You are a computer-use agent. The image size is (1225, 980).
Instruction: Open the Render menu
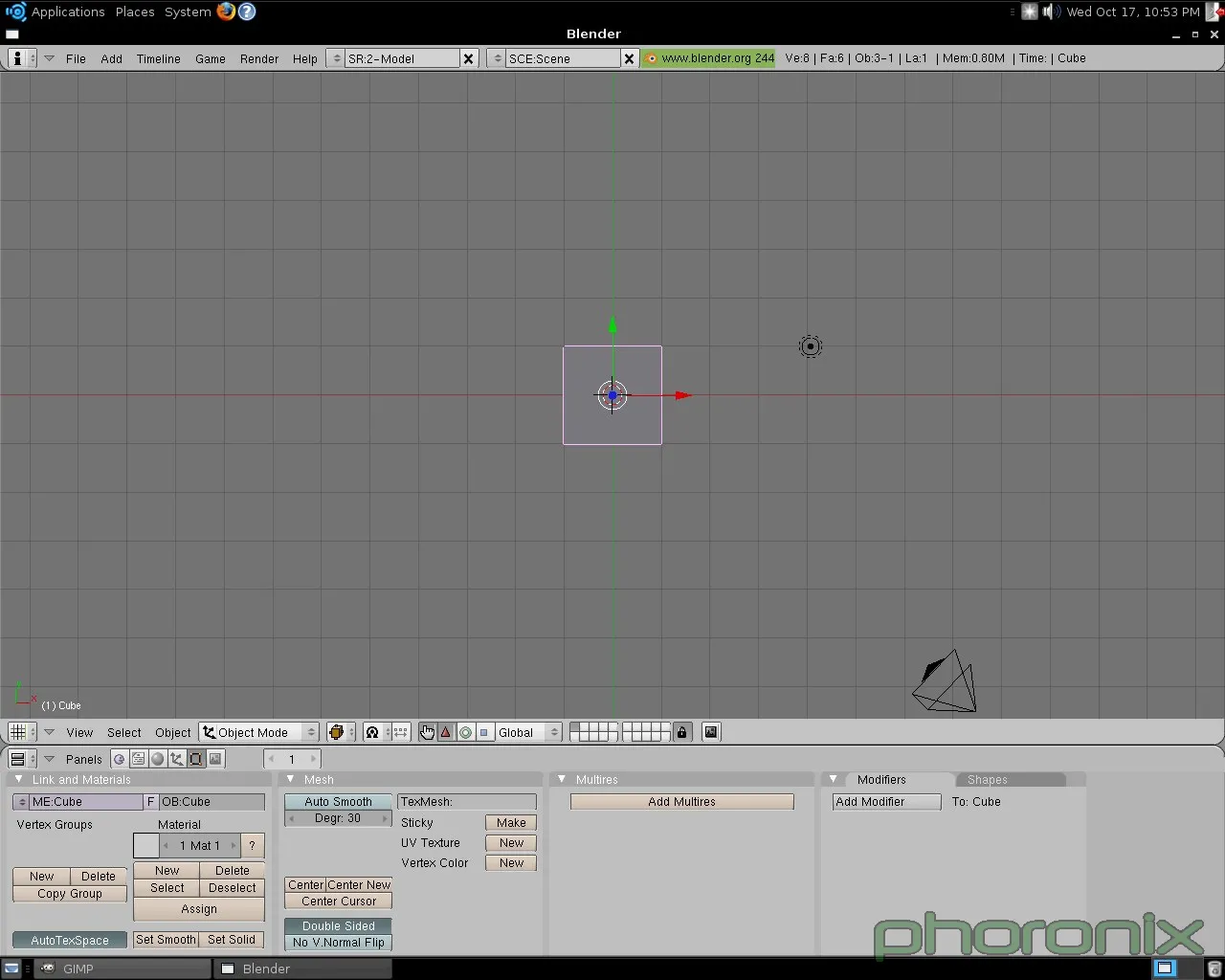pos(259,58)
